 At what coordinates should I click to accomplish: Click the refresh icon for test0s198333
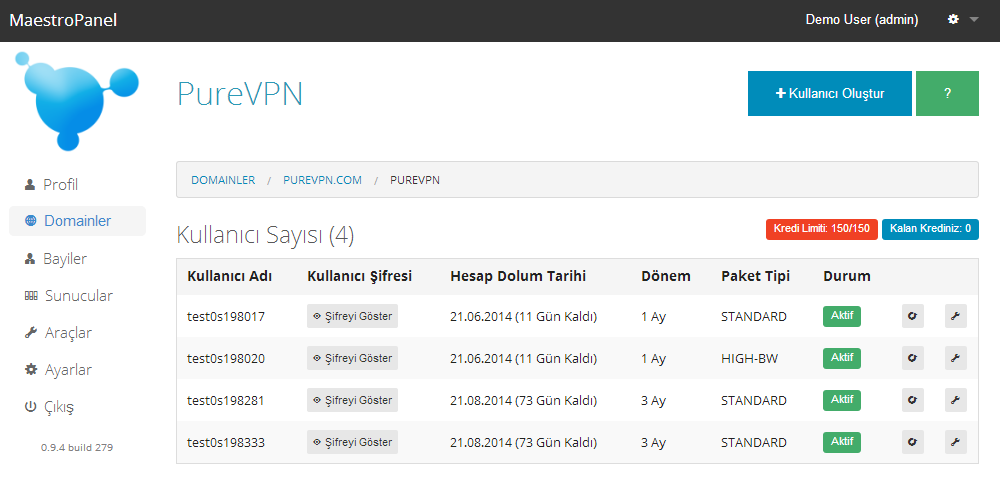pyautogui.click(x=913, y=442)
